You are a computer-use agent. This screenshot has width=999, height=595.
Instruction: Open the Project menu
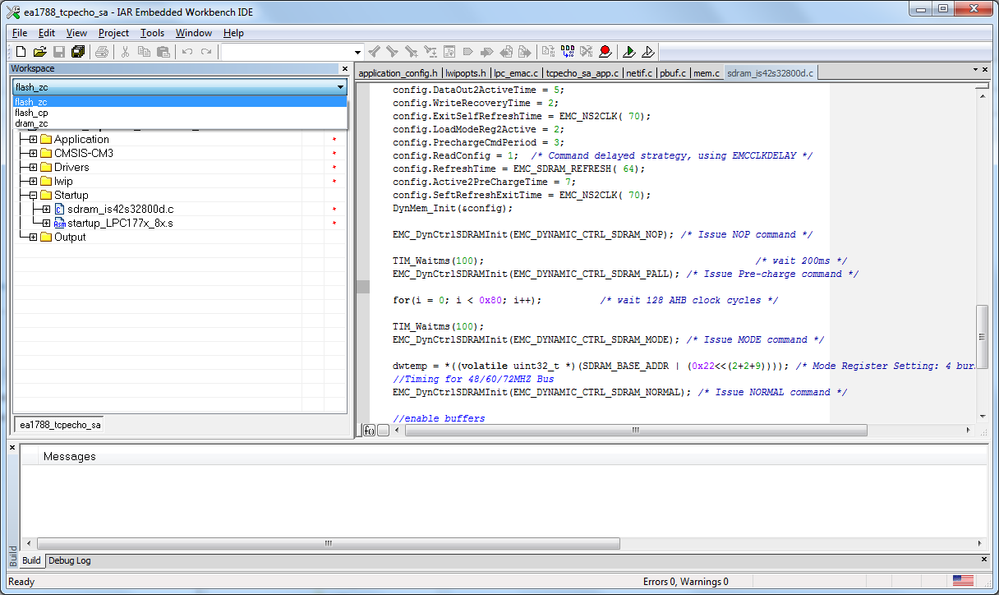(x=113, y=33)
